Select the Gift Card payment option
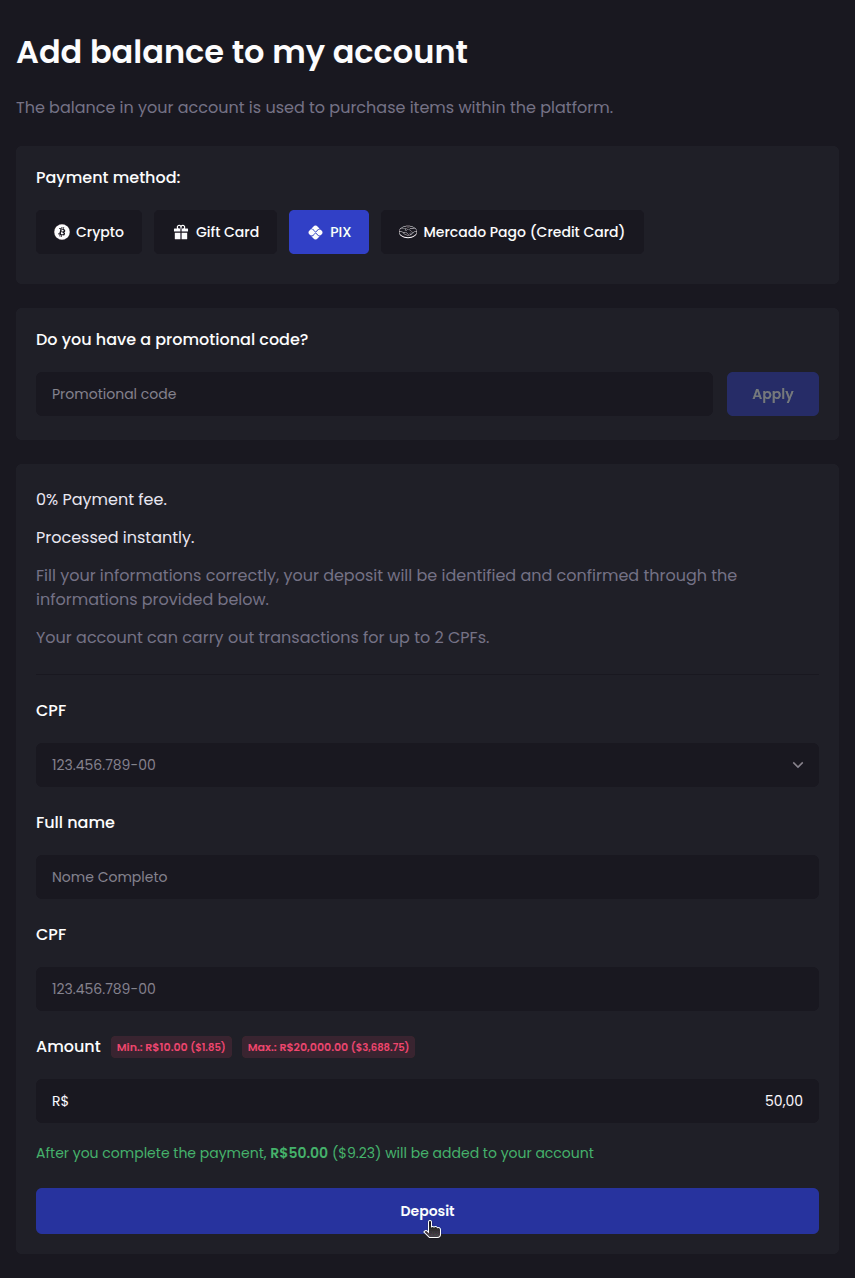The width and height of the screenshot is (855, 1278). (215, 231)
